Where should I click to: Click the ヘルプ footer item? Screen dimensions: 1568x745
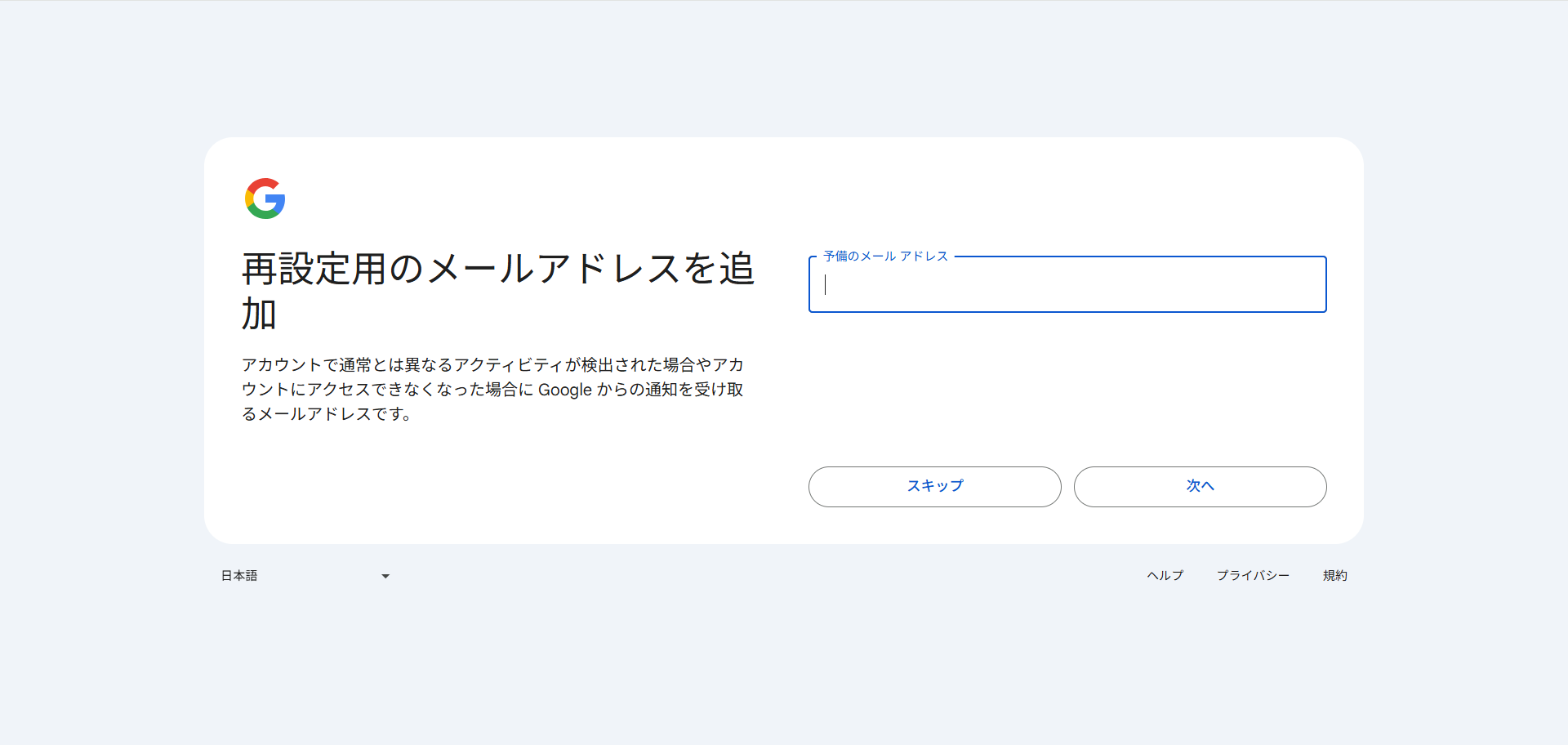click(1165, 576)
